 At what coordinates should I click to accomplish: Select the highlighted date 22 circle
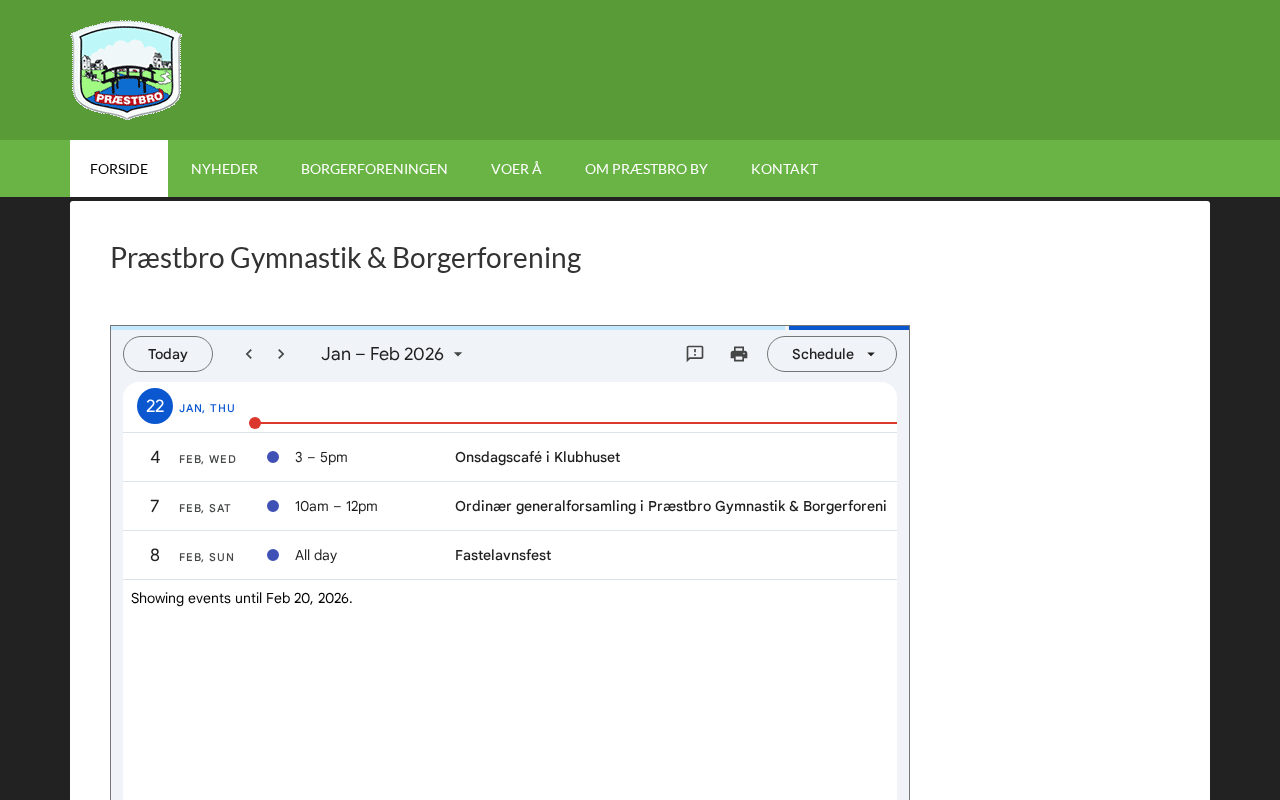155,406
